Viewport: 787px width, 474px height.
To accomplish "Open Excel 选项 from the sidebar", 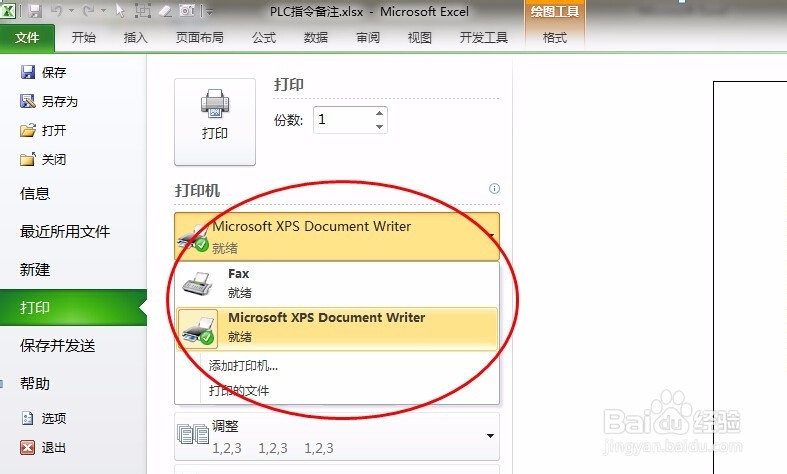I will [x=44, y=418].
